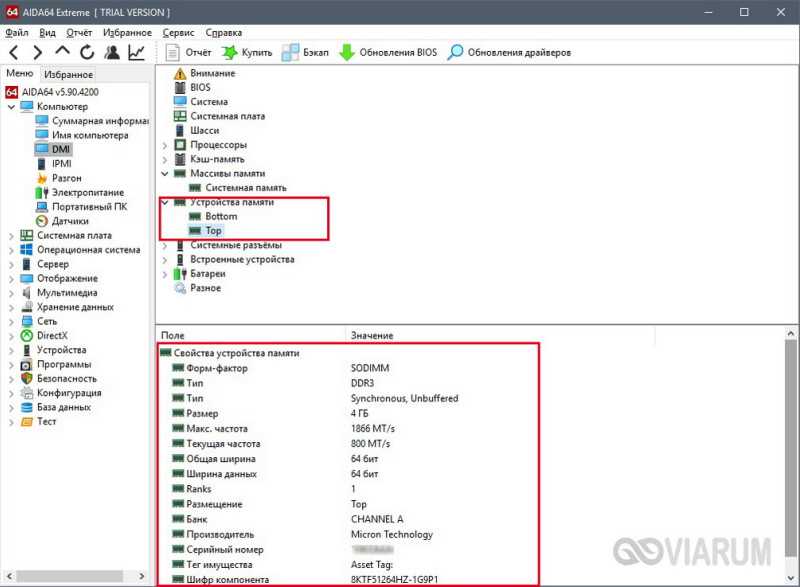The height and width of the screenshot is (587, 800).
Task: Select Системная память item
Action: click(x=238, y=188)
